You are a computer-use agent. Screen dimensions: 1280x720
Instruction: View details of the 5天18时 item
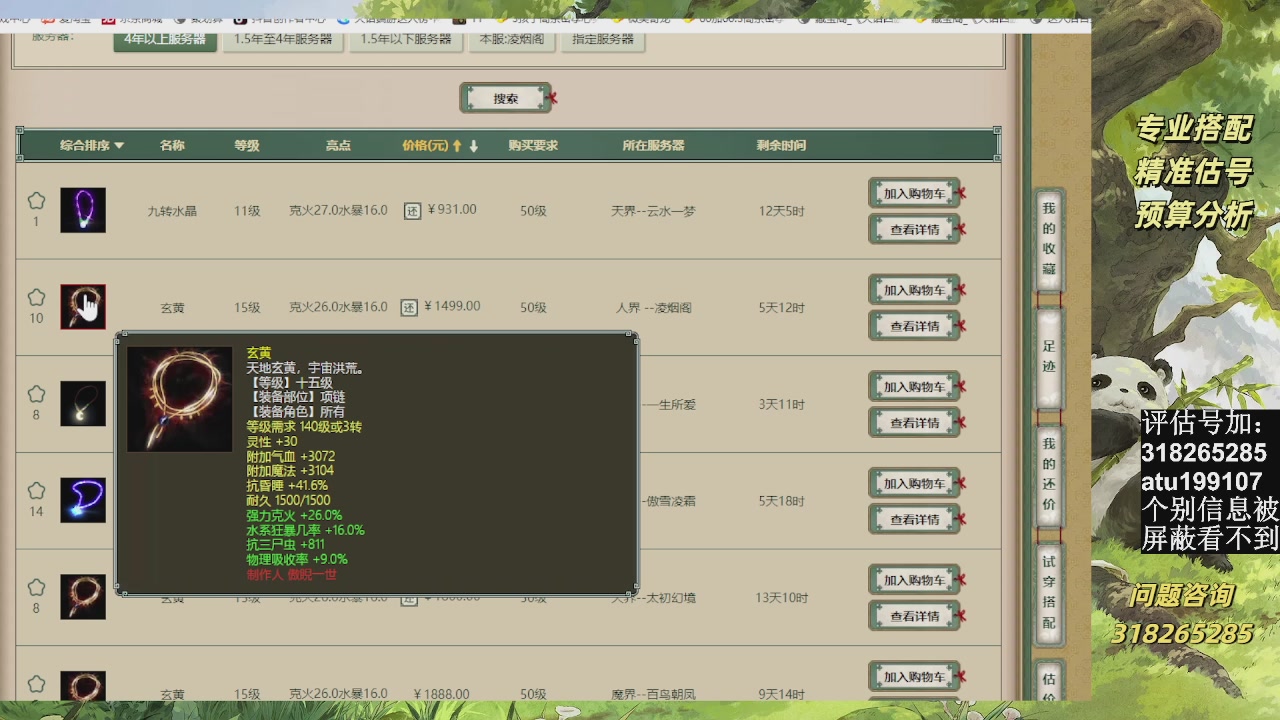[x=914, y=520]
